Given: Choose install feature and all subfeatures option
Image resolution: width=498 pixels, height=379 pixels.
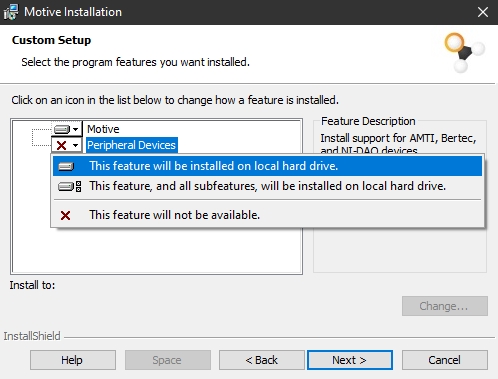Looking at the screenshot, I should (x=267, y=186).
